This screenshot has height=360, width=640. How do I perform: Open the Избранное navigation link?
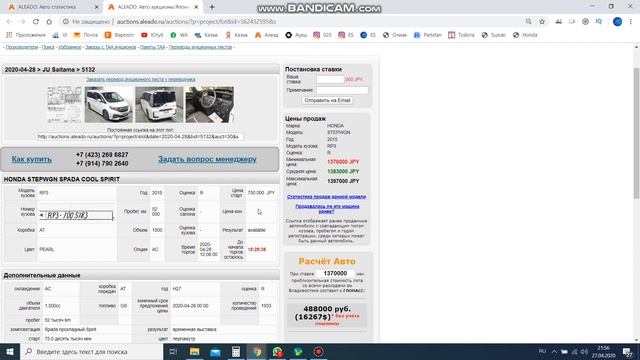(69, 47)
